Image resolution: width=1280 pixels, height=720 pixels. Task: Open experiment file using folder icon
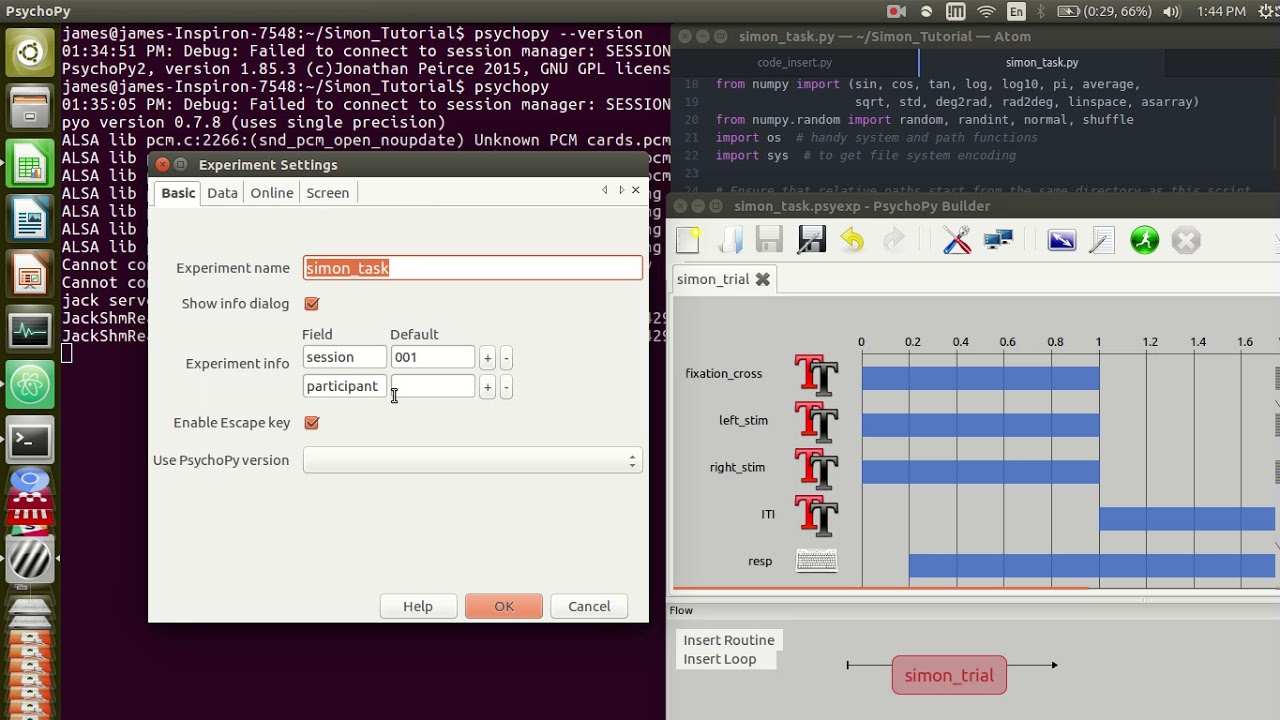[731, 240]
